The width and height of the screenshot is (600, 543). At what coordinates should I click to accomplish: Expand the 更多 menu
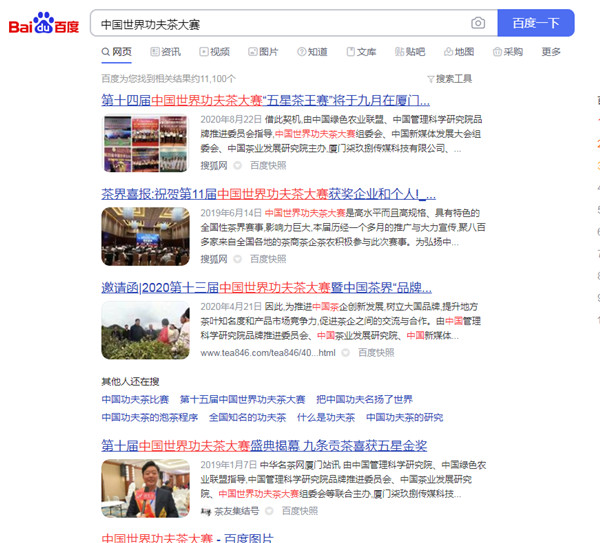[551, 52]
